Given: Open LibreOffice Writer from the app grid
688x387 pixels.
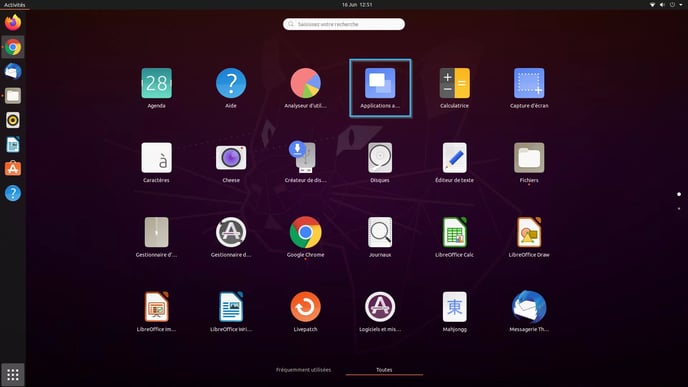Looking at the screenshot, I should 231,307.
